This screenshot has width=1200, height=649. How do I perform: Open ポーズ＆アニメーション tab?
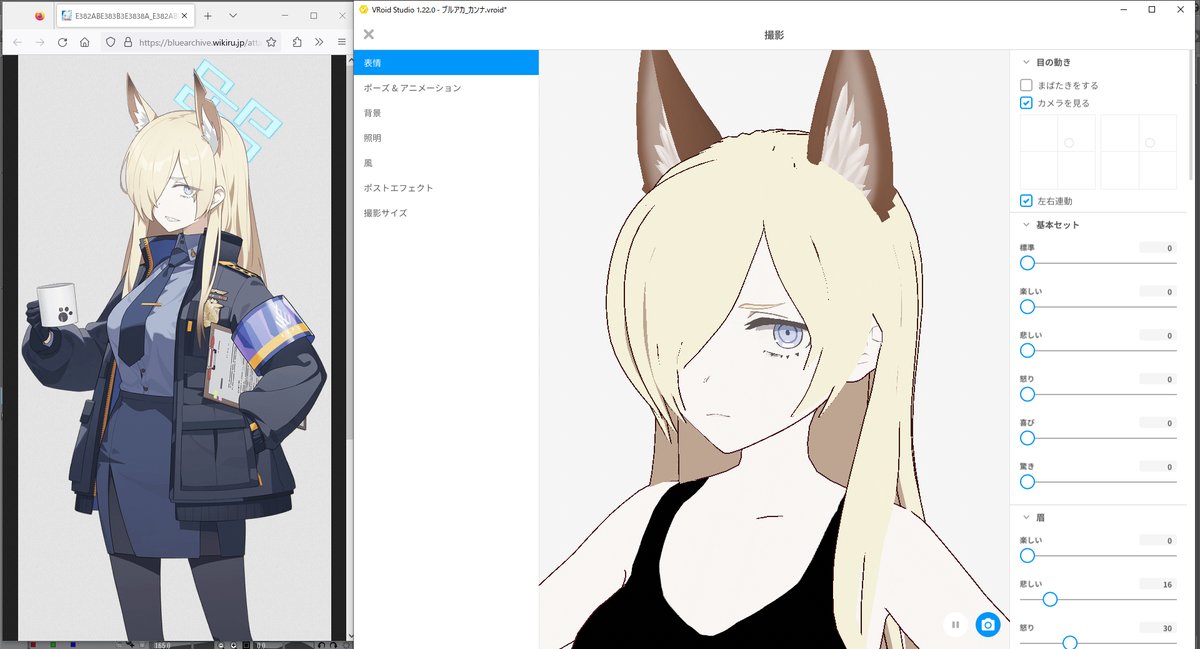(x=446, y=88)
